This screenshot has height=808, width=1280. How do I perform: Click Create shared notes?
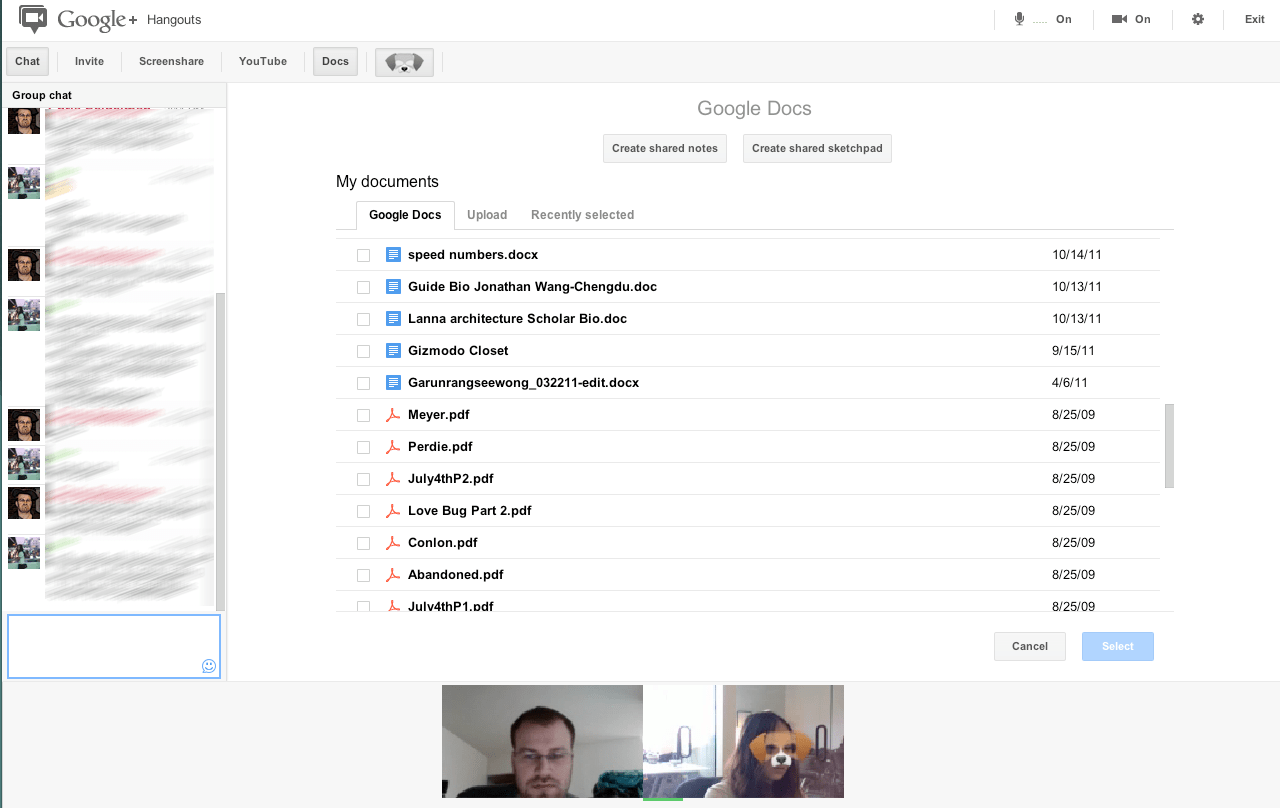[665, 148]
